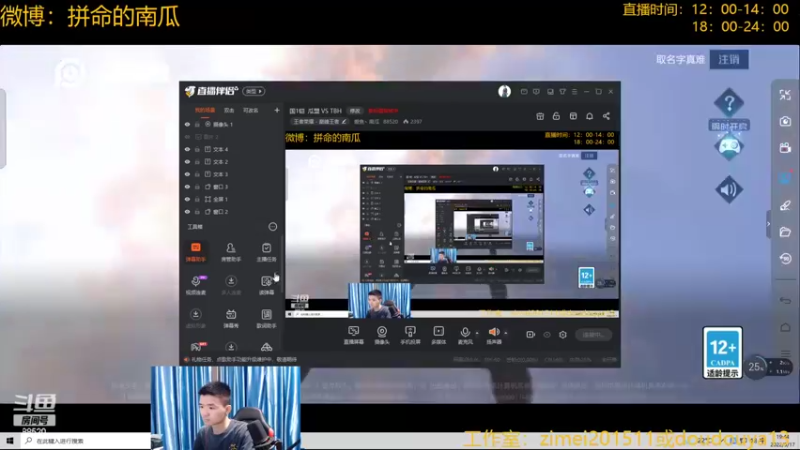Open emulator shared folder icon

[x=785, y=232]
